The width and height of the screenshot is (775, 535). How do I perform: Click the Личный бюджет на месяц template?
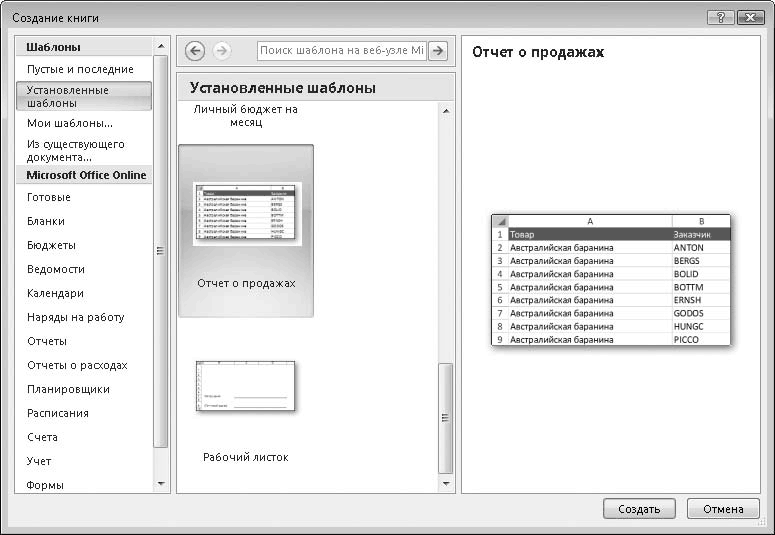pos(246,116)
